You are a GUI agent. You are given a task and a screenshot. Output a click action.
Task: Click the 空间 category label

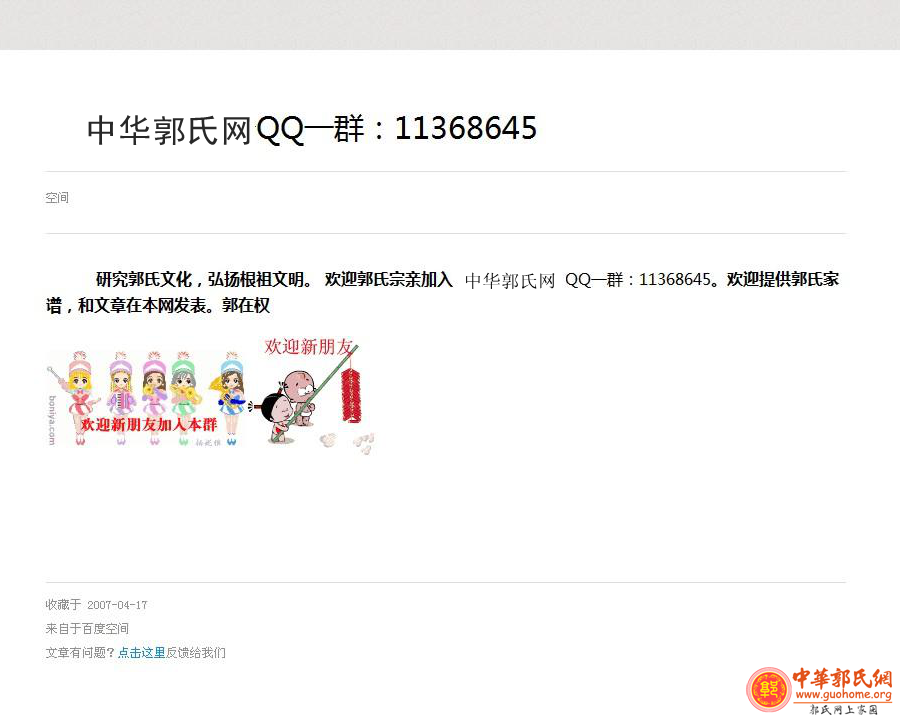(57, 197)
